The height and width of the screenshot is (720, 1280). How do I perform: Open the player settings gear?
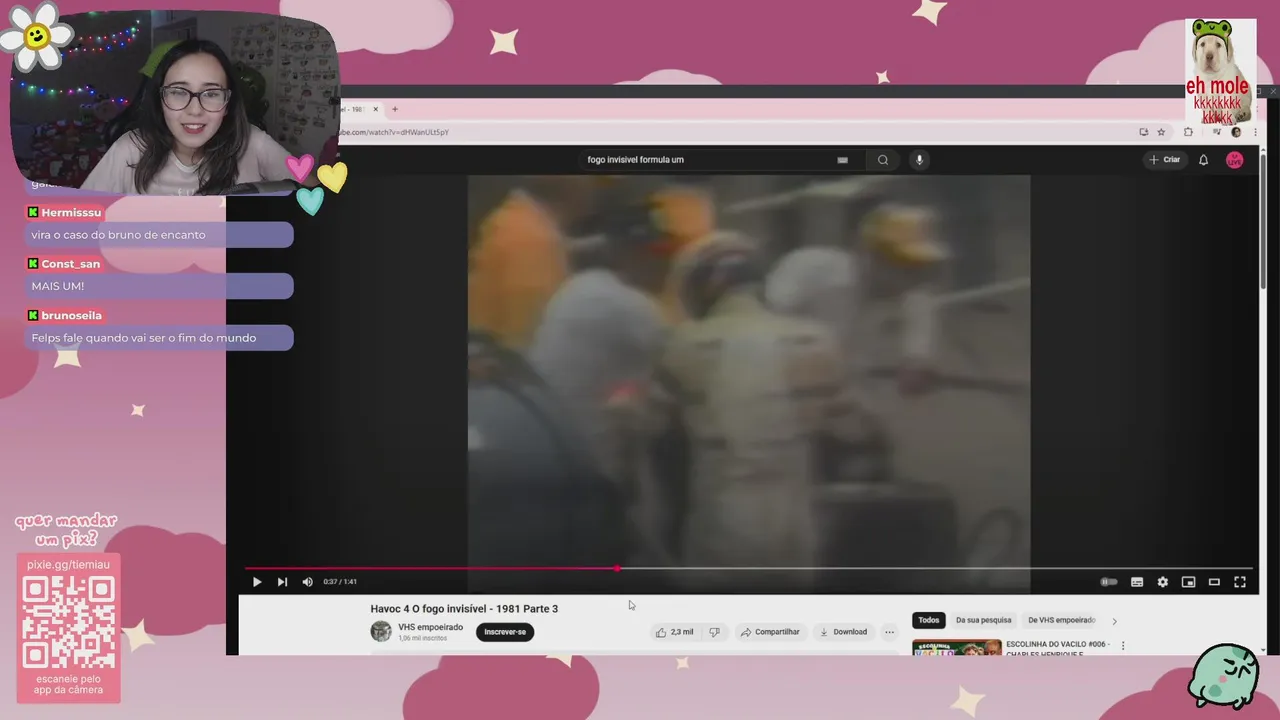tap(1162, 582)
